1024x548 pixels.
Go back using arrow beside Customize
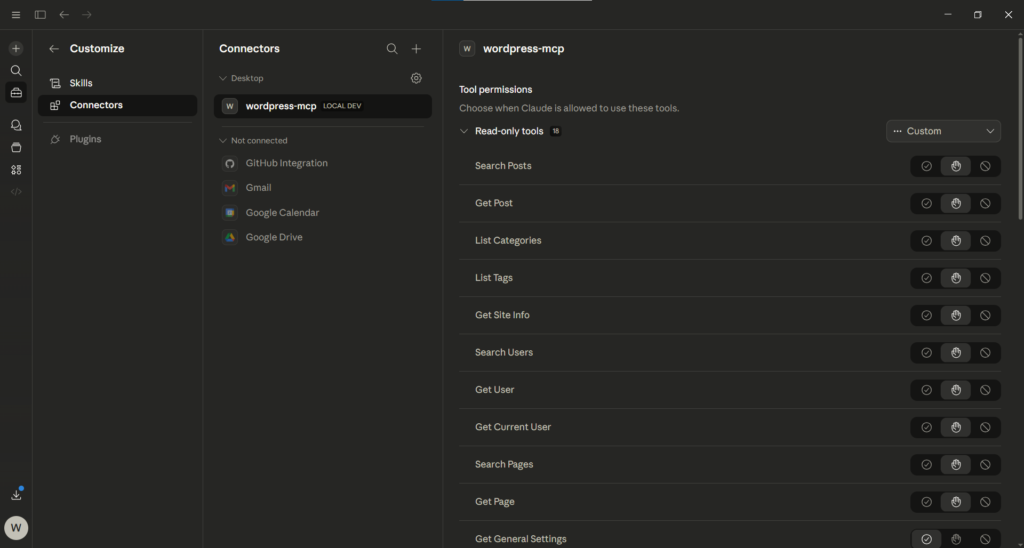pyautogui.click(x=54, y=49)
